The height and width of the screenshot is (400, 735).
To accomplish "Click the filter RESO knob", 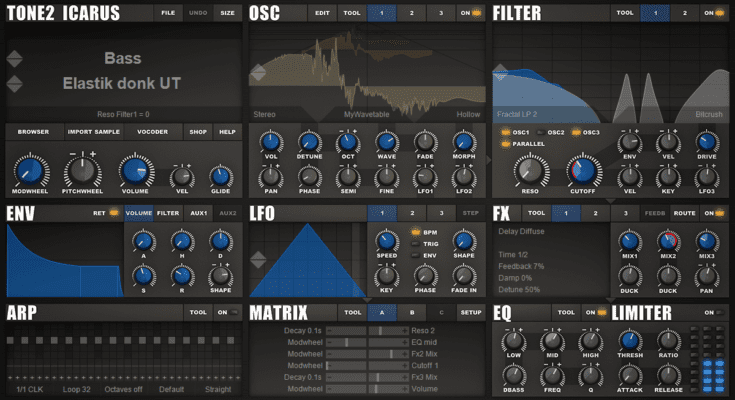I will pos(530,170).
